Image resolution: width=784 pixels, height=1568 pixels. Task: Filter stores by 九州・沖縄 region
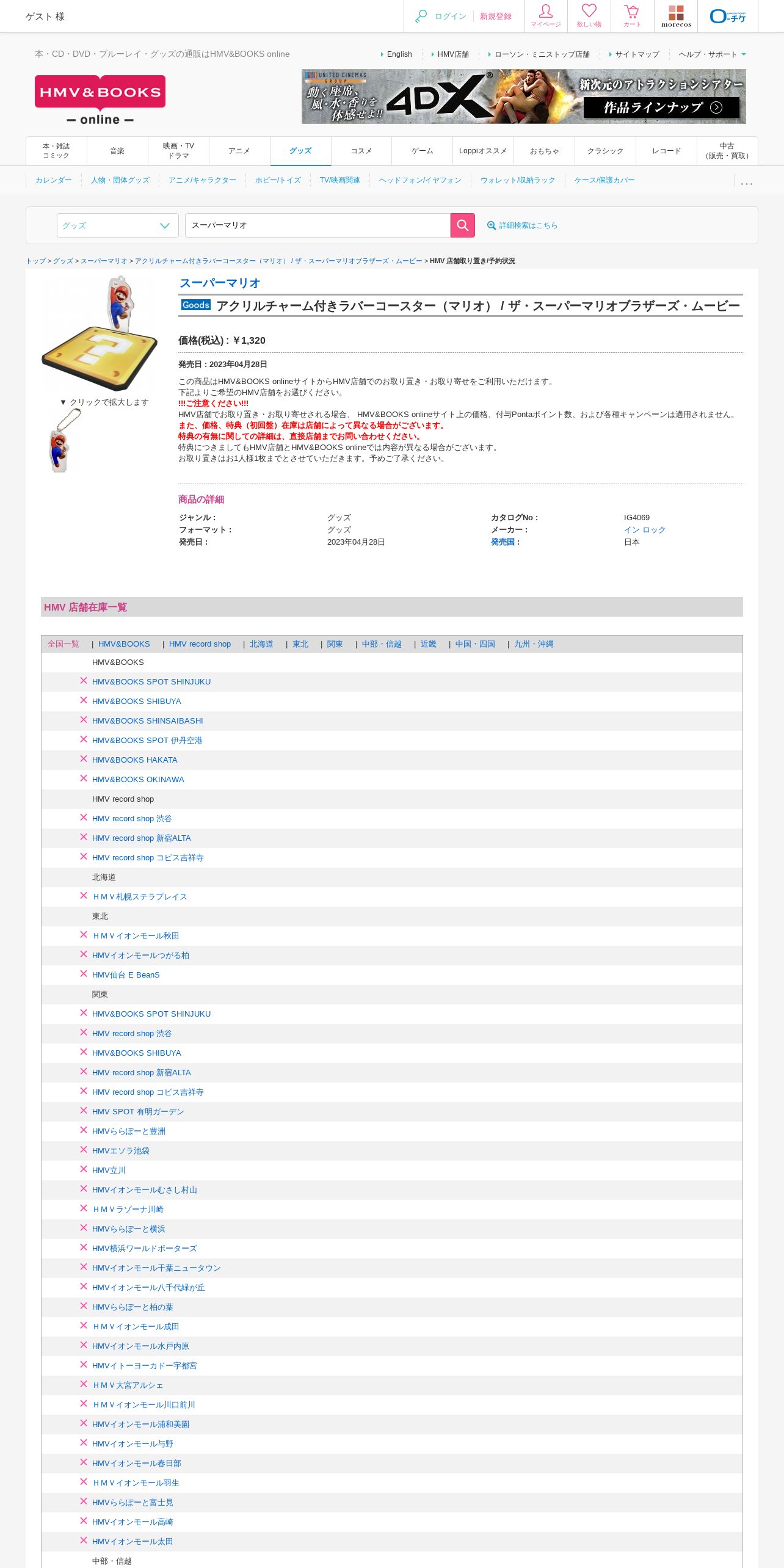tap(534, 644)
